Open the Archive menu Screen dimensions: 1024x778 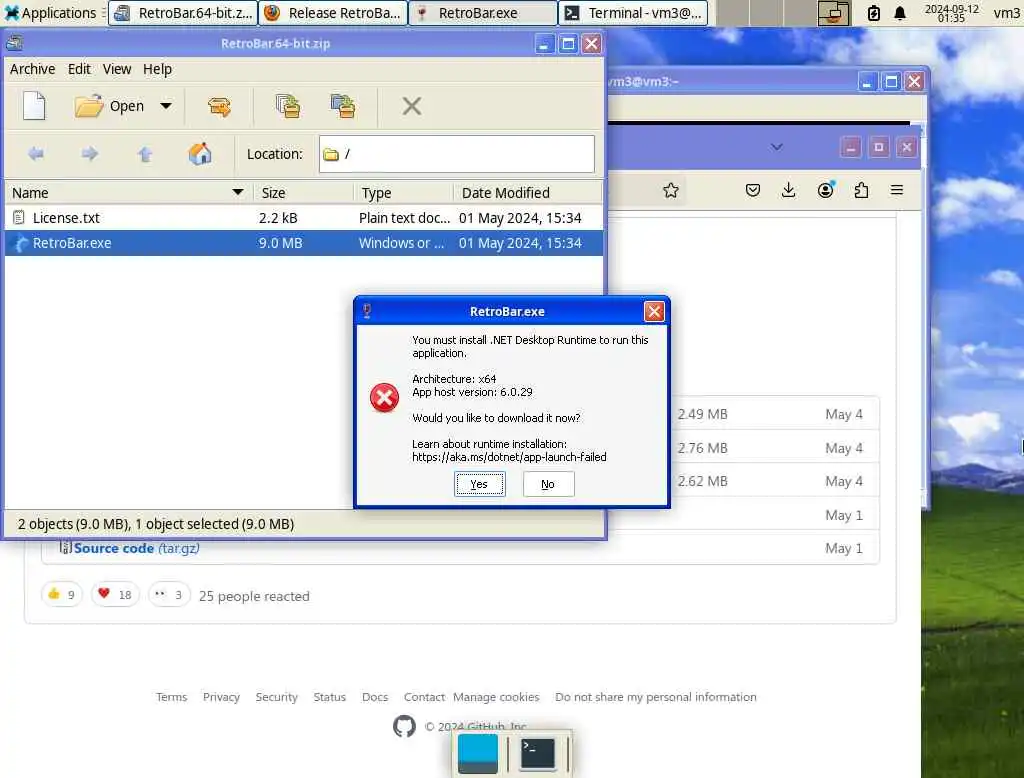click(x=33, y=69)
